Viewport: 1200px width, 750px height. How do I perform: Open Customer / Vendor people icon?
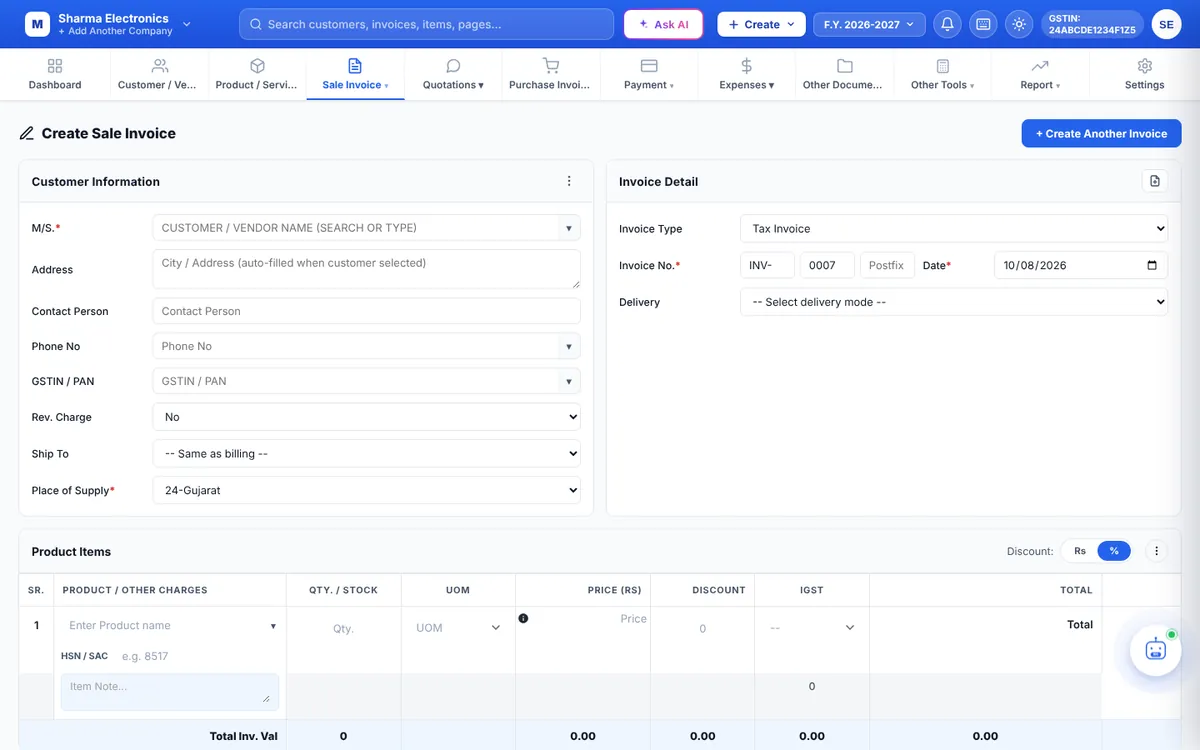(160, 66)
